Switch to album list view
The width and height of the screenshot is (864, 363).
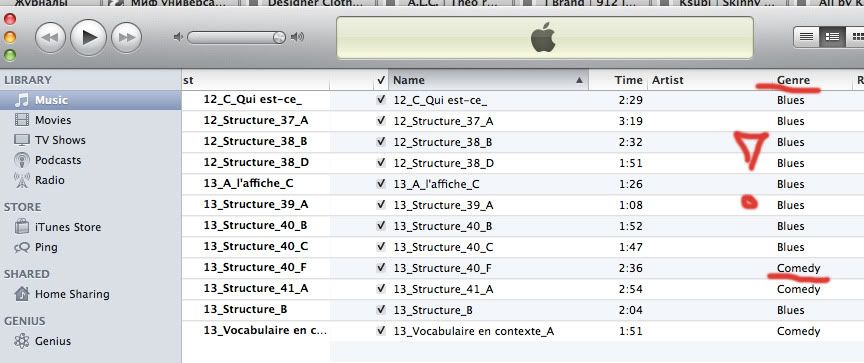(831, 37)
